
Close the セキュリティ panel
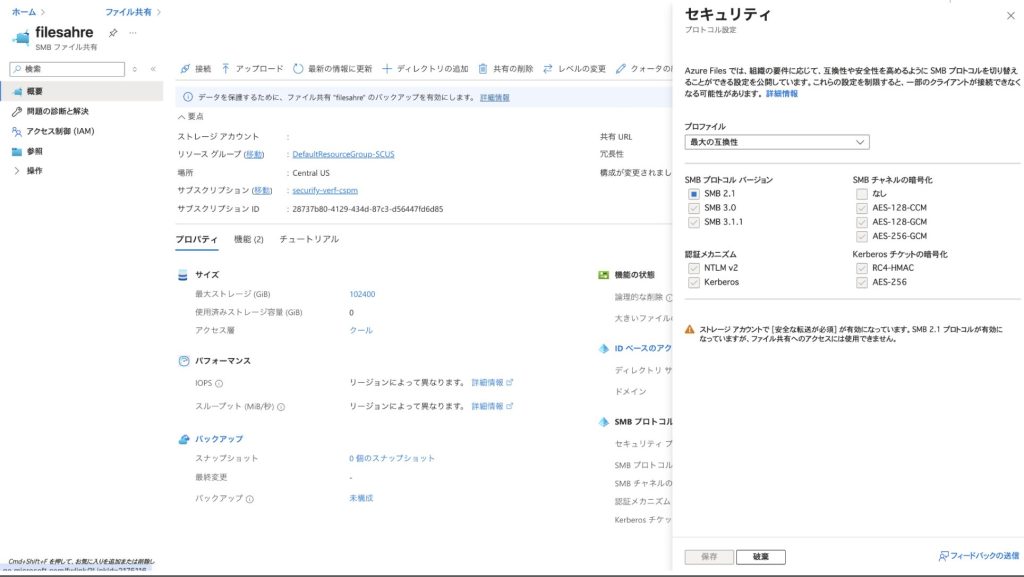click(1009, 16)
